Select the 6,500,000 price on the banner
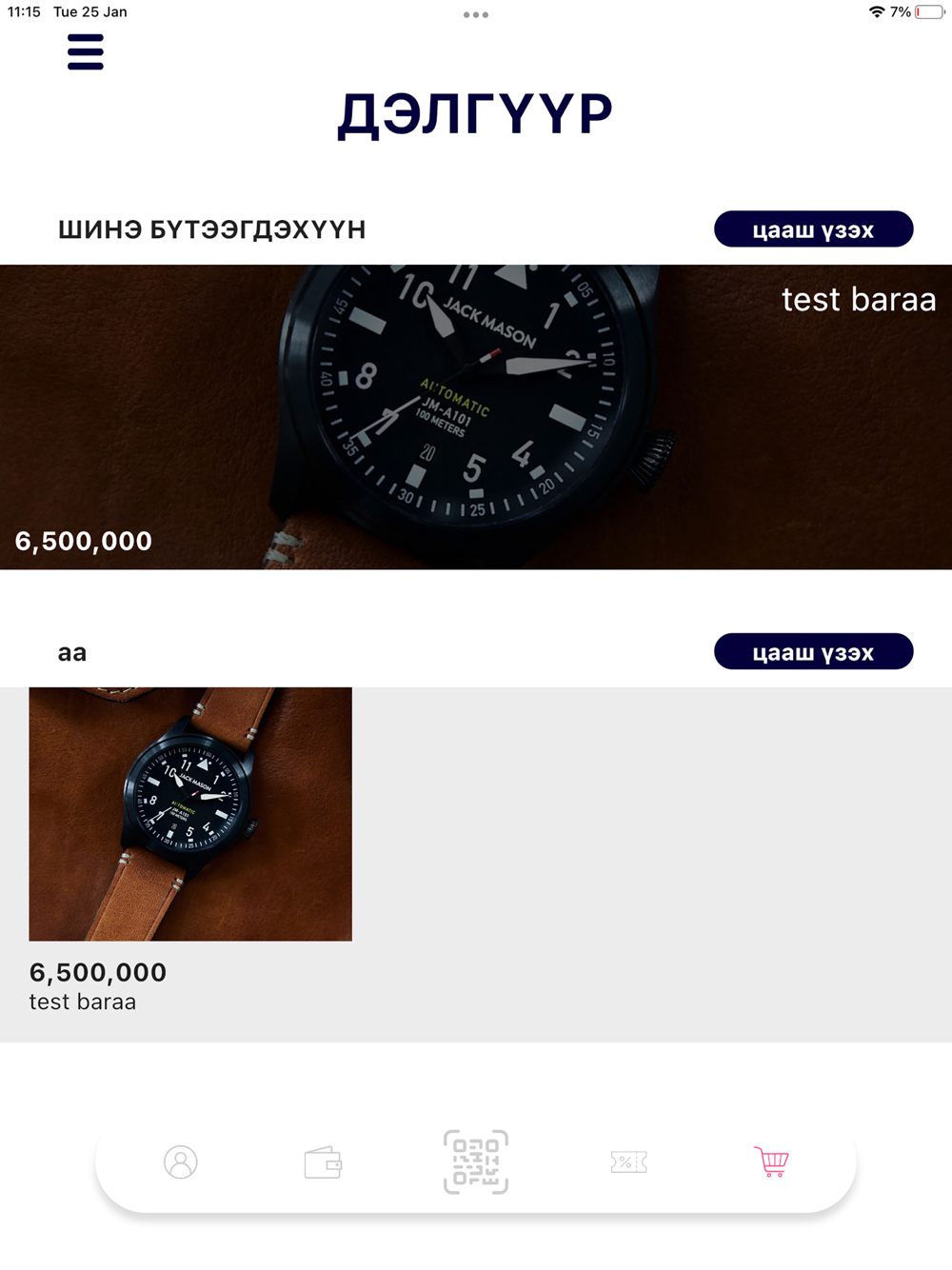 (x=84, y=541)
